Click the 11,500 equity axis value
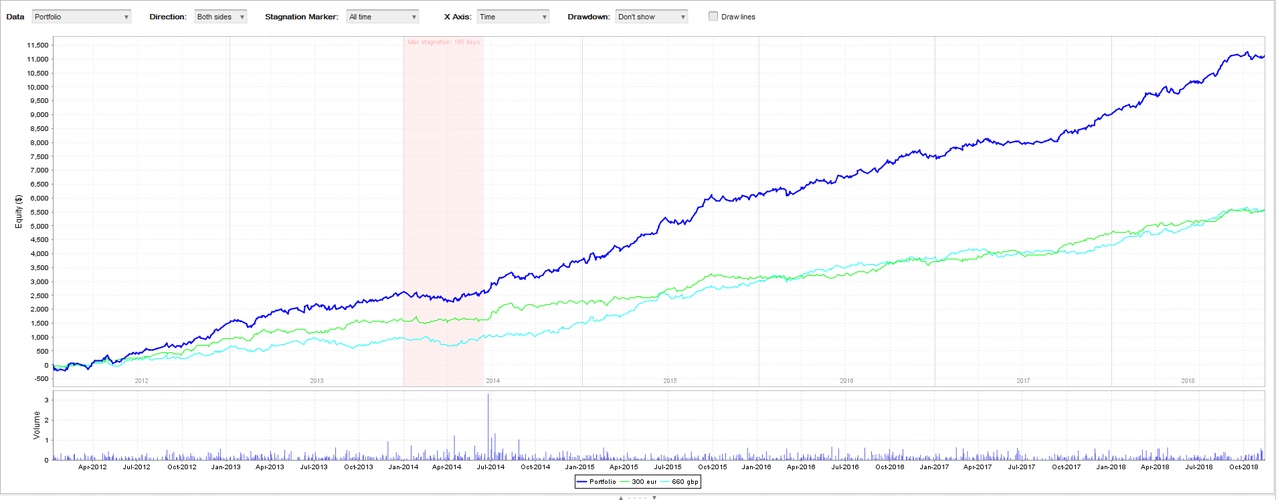The image size is (1280, 500). [36, 46]
